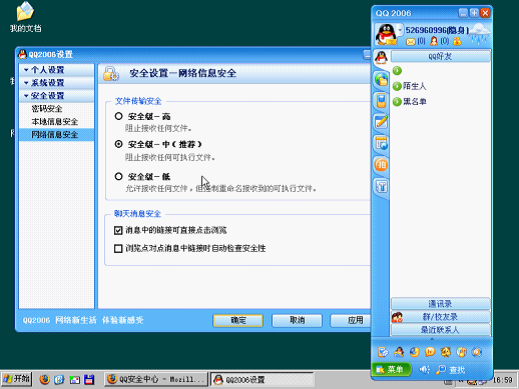
Task: Open the notepad pencil sidebar icon
Action: [x=381, y=122]
